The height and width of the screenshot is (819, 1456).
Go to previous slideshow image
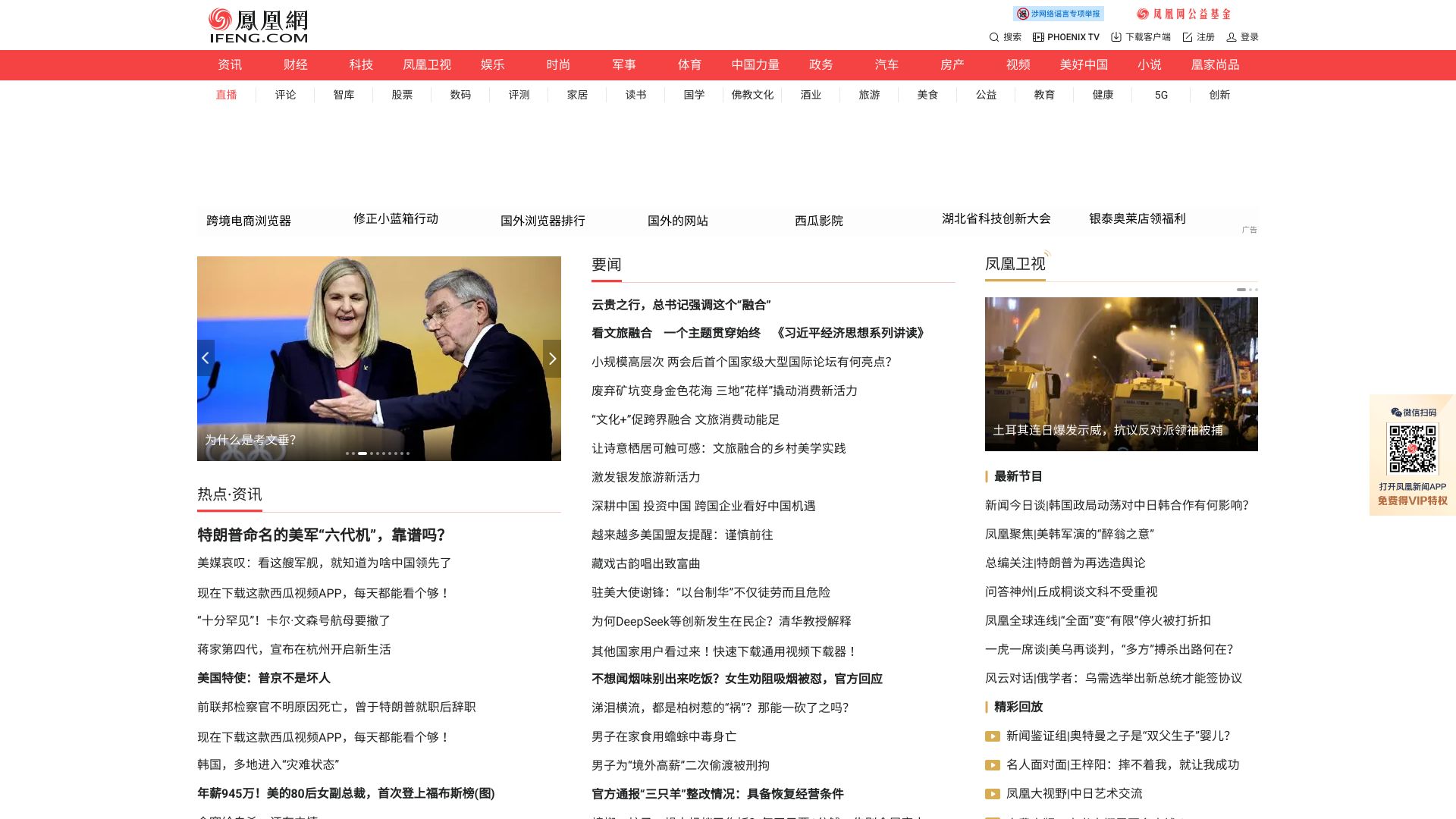206,359
